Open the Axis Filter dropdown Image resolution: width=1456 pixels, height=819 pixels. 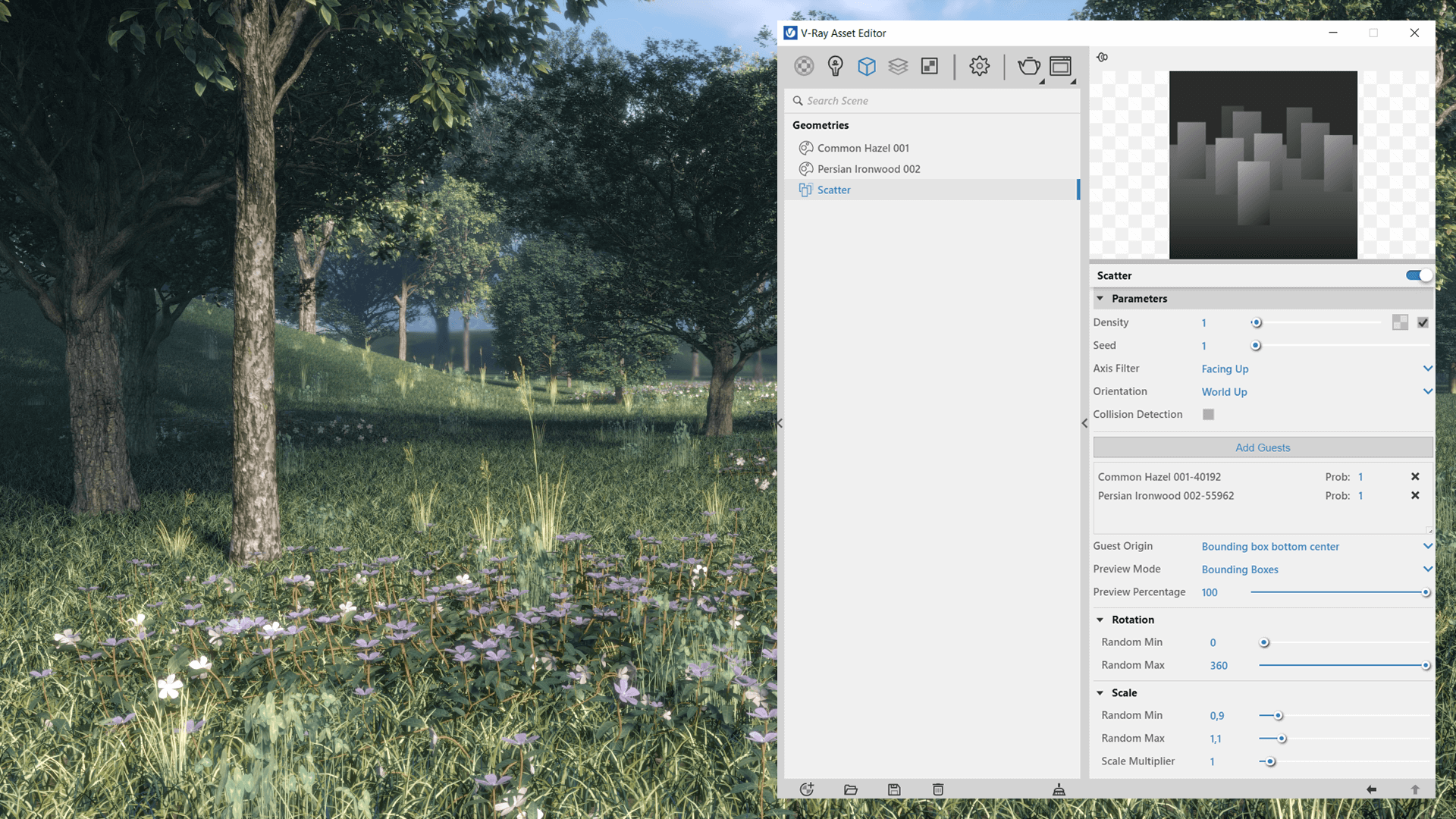(x=1316, y=369)
